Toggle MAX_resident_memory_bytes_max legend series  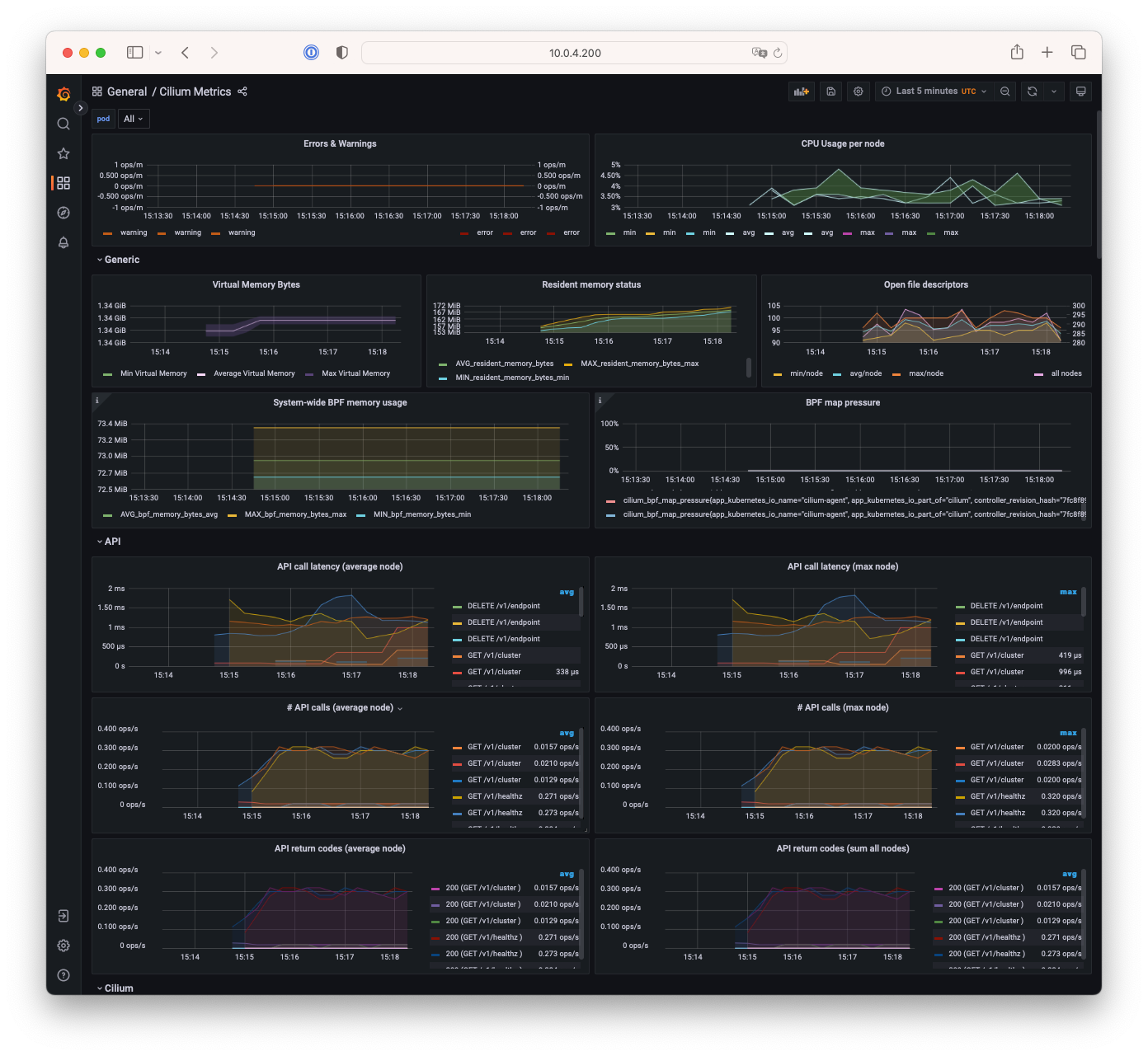tap(639, 364)
